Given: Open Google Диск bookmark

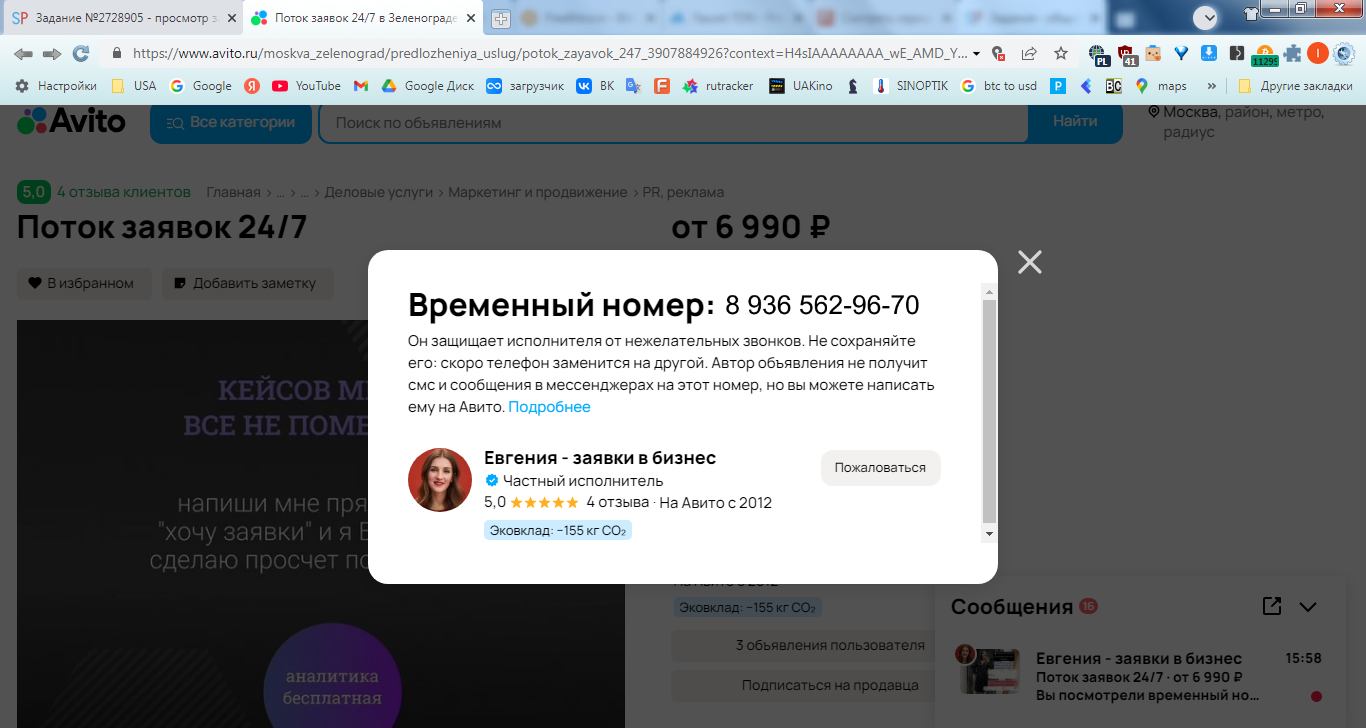Looking at the screenshot, I should (x=429, y=86).
